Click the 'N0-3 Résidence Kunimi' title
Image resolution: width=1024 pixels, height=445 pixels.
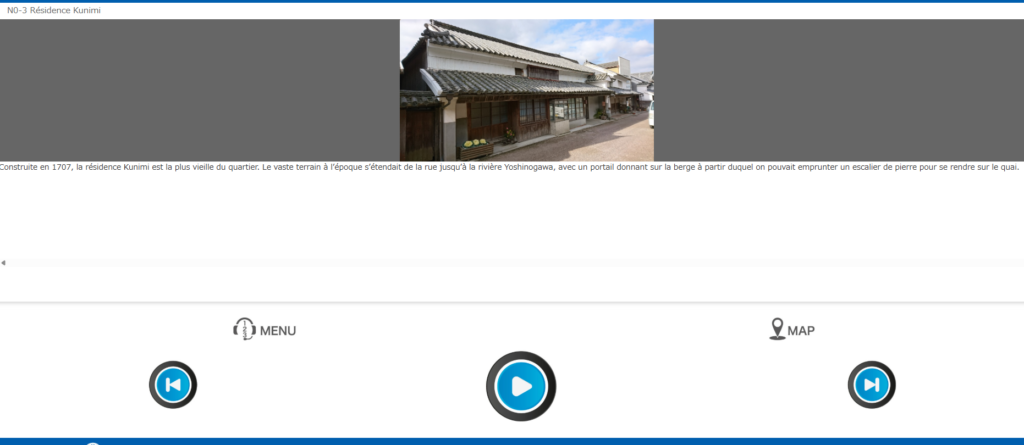point(54,10)
